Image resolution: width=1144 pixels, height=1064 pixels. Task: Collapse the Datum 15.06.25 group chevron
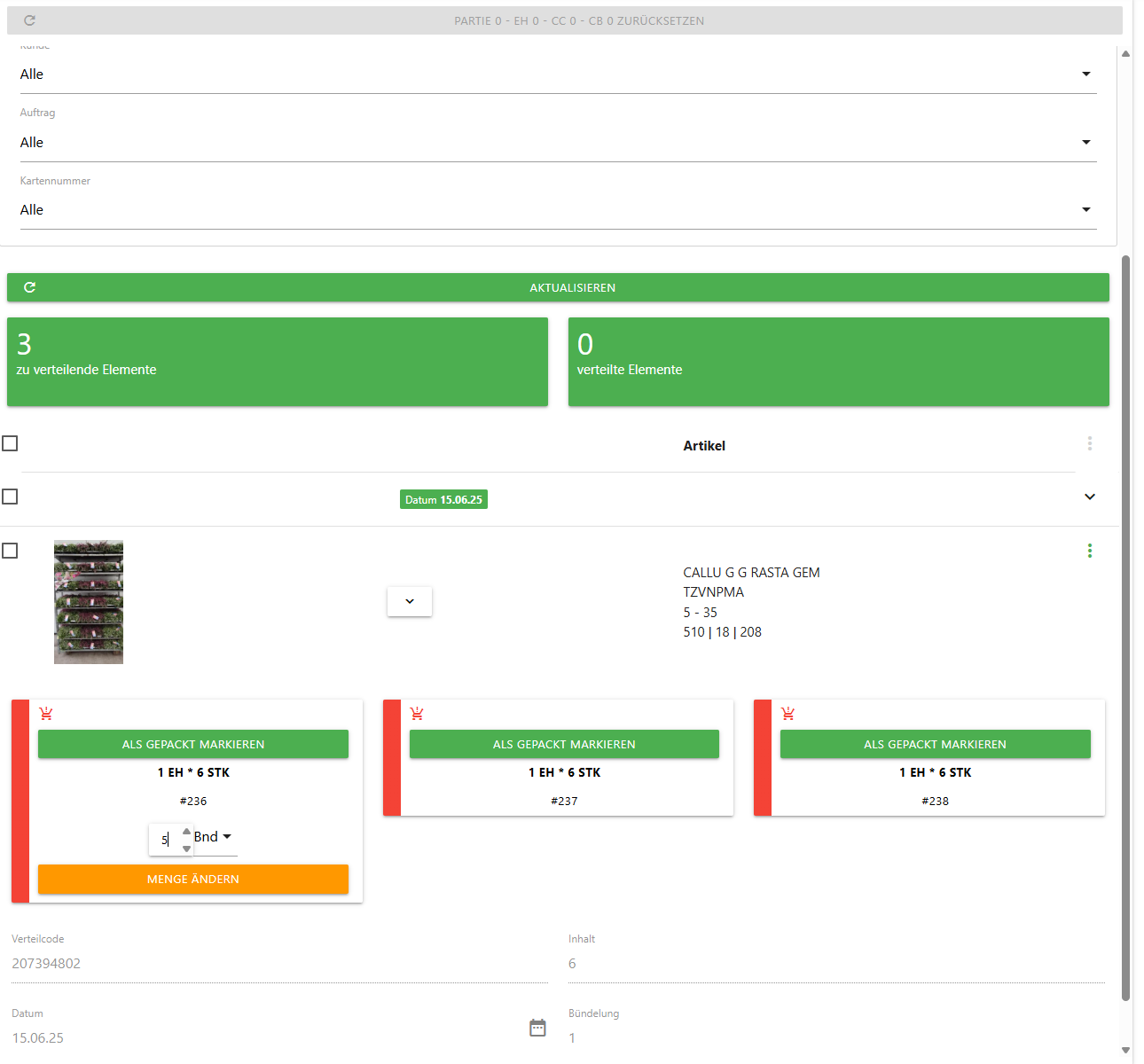(1089, 497)
